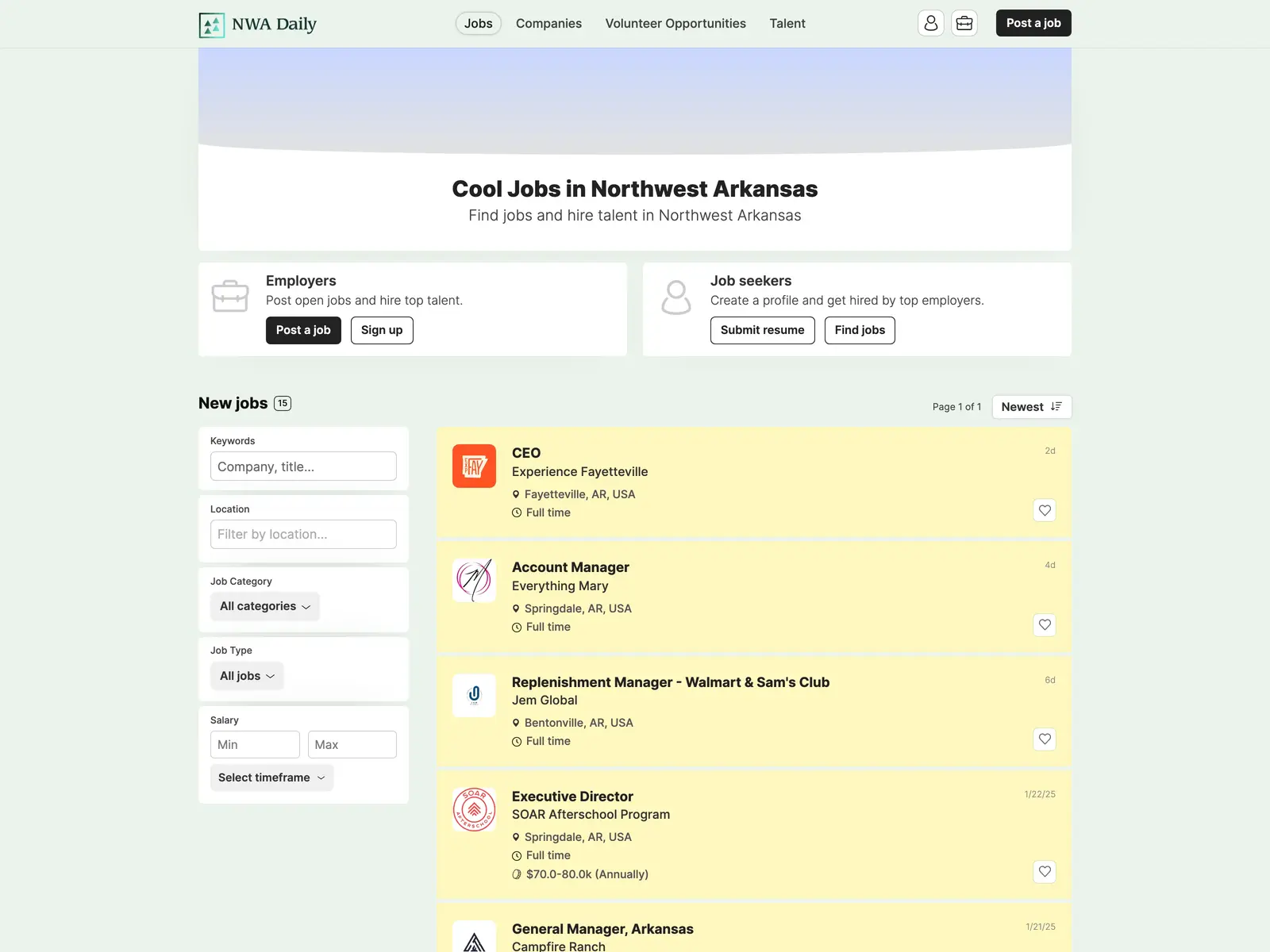Image resolution: width=1270 pixels, height=952 pixels.
Task: Focus the Keywords search field
Action: coord(303,466)
